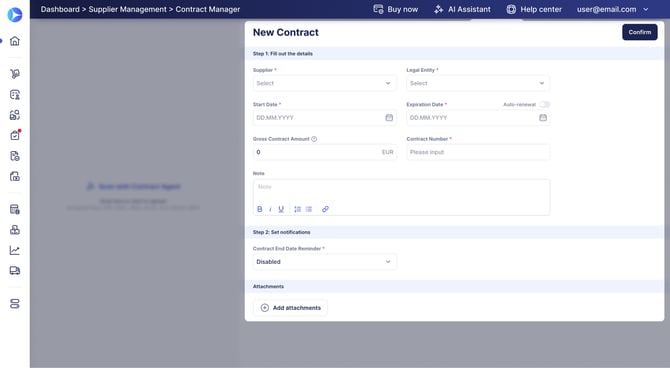
Task: Focus the Contract Number input field
Action: pos(478,152)
